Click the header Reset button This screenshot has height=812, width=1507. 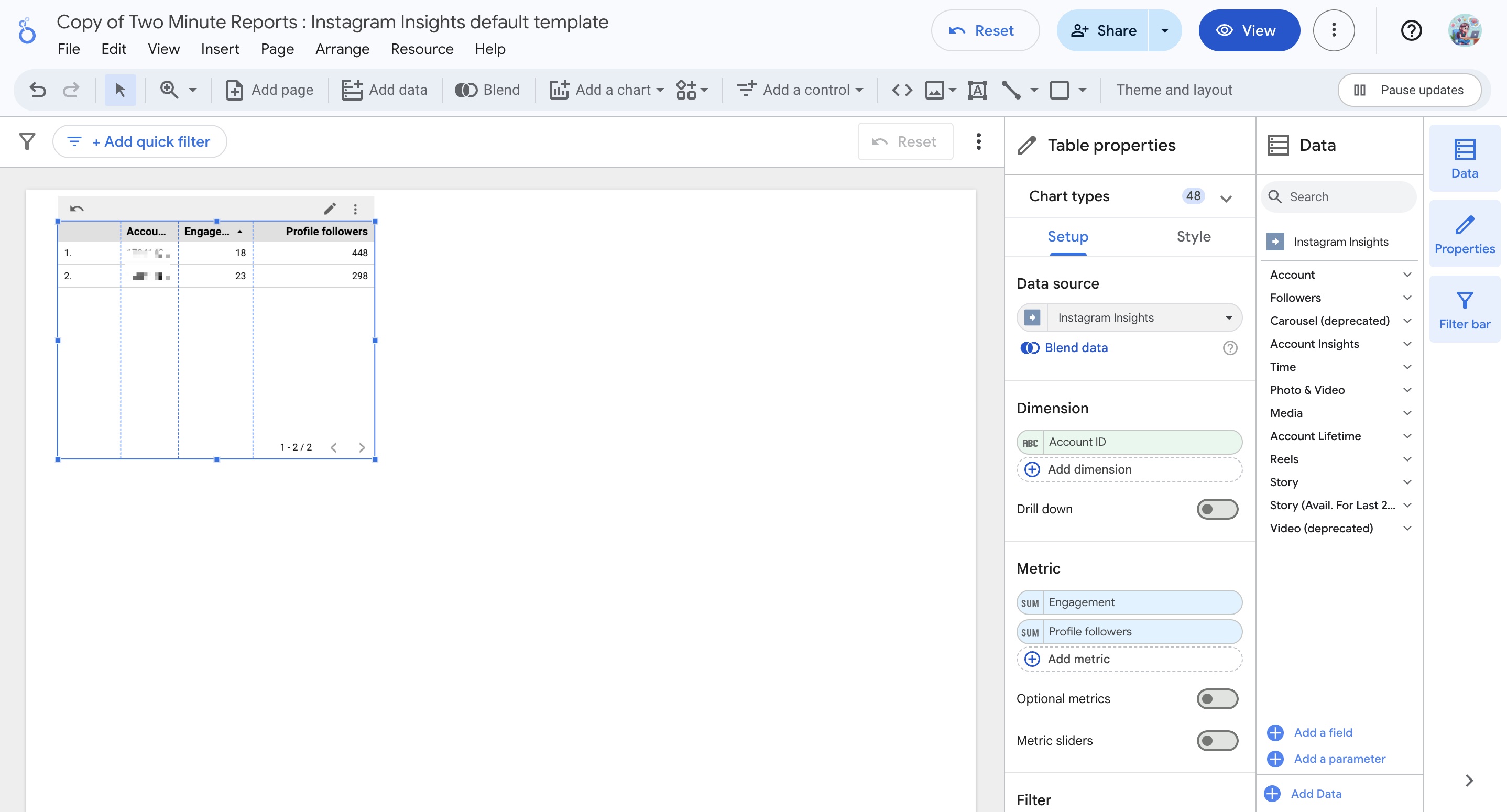[985, 30]
